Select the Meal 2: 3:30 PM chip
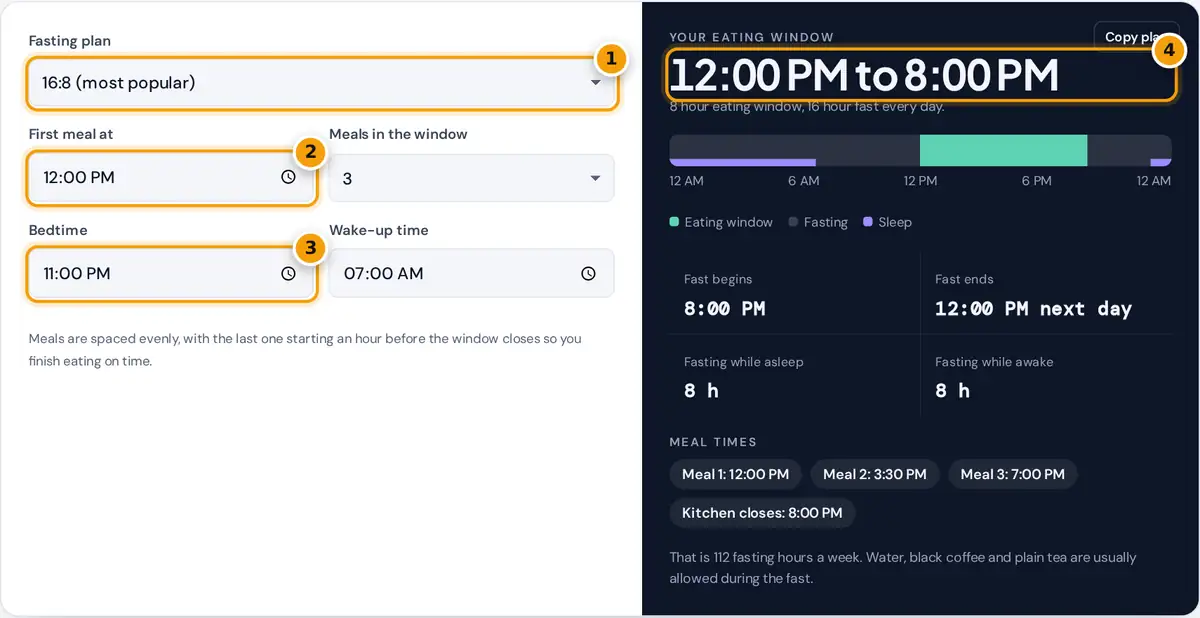This screenshot has width=1200, height=618. tap(875, 474)
